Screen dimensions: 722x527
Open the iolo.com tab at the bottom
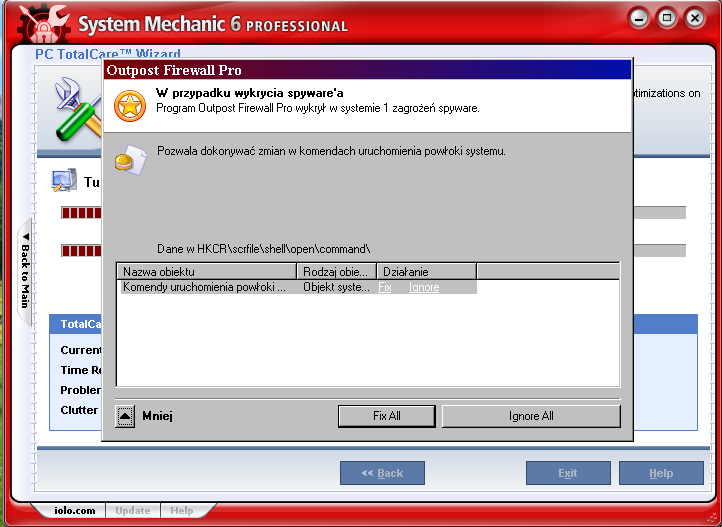point(75,510)
